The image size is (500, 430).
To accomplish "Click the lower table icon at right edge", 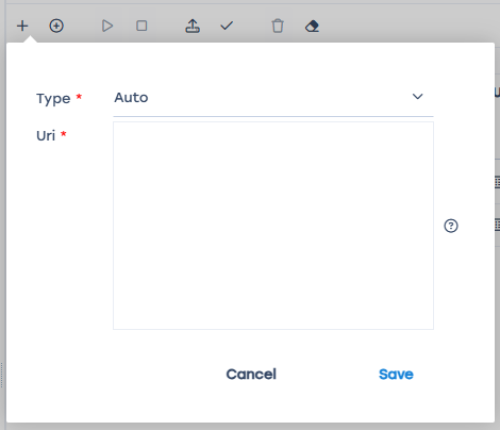I will pos(497,224).
